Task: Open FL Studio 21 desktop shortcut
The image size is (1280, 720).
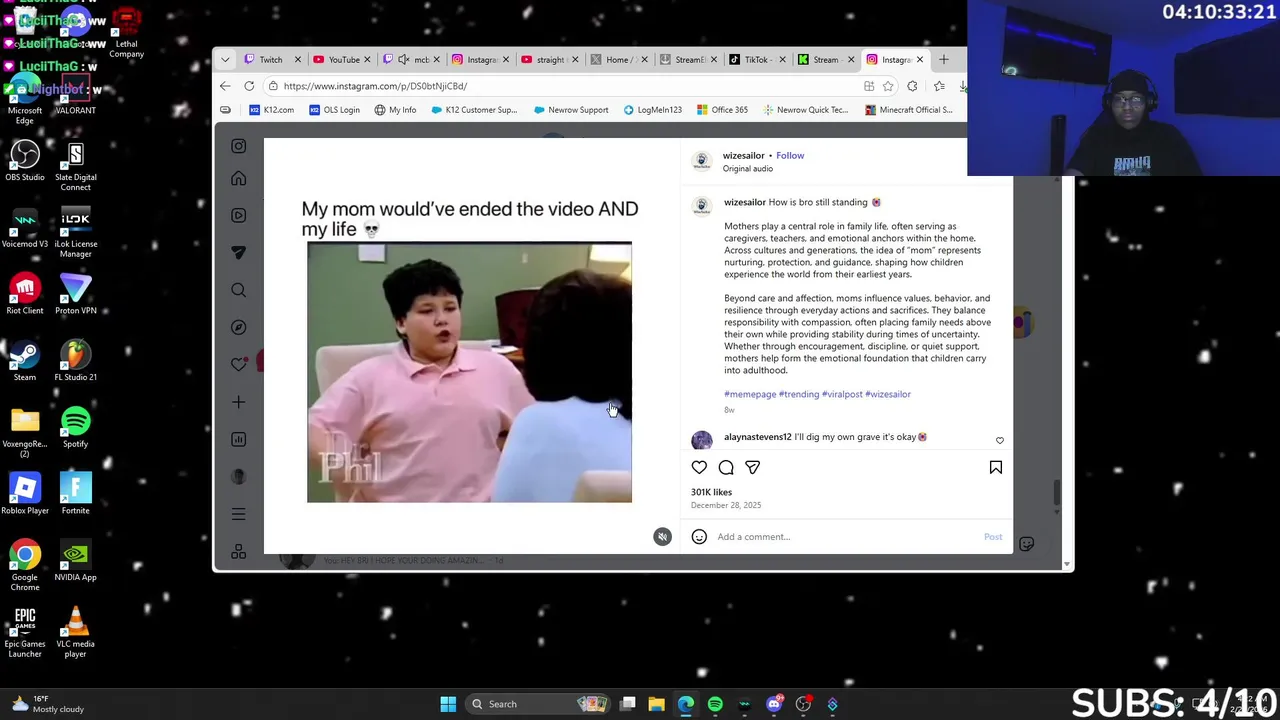Action: coord(75,361)
